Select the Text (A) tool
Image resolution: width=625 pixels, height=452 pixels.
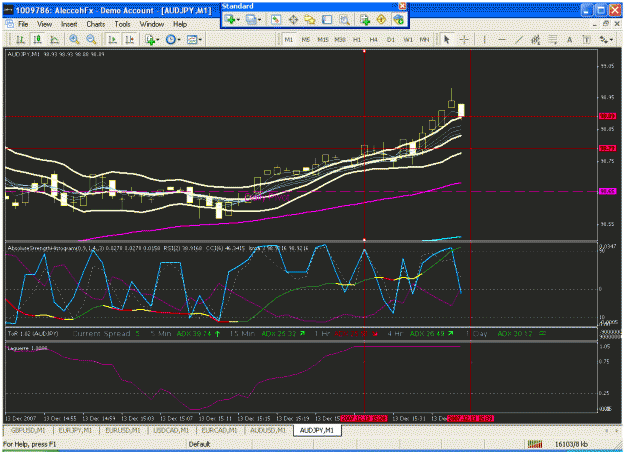(569, 39)
